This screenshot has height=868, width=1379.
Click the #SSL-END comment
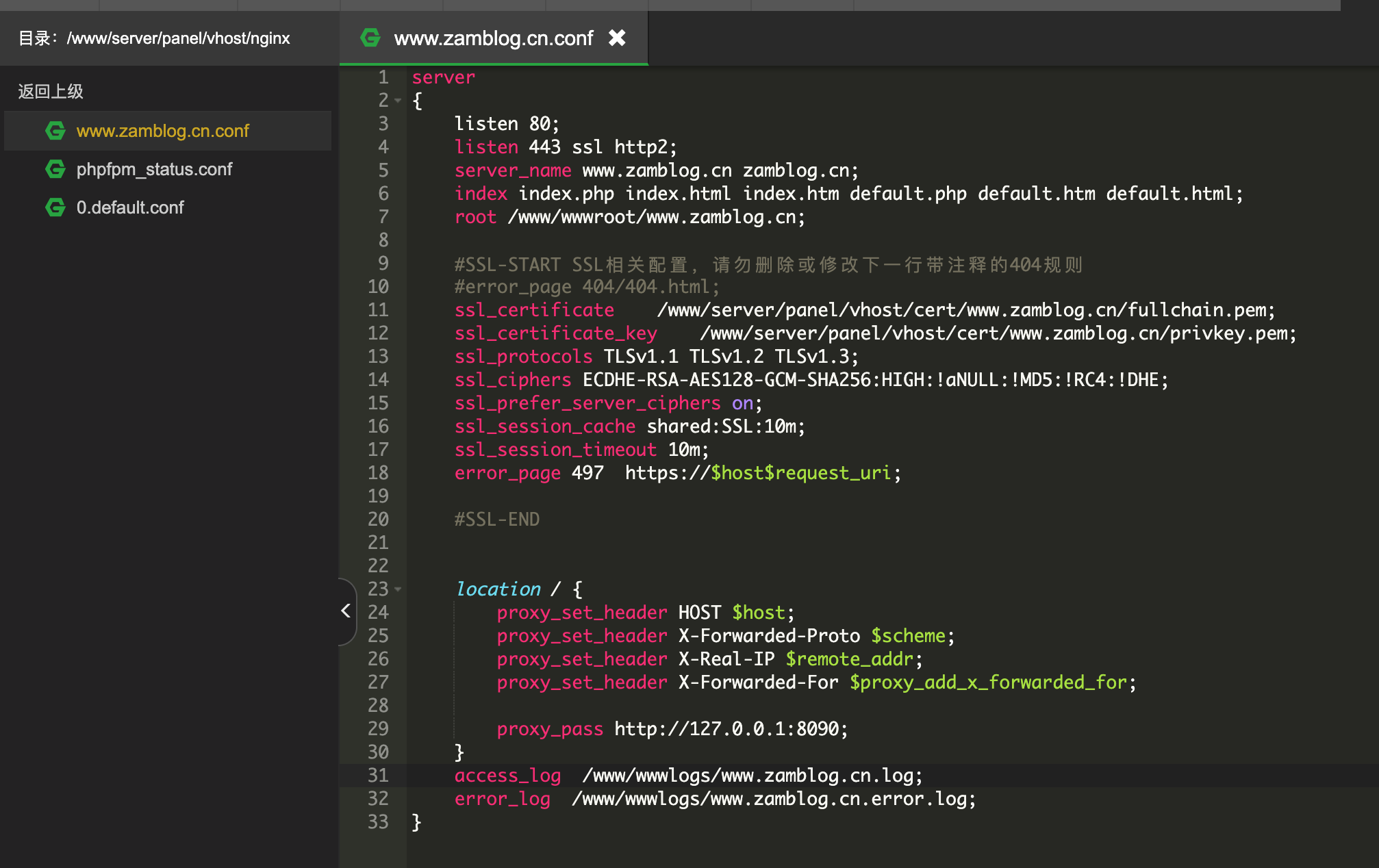click(x=497, y=520)
